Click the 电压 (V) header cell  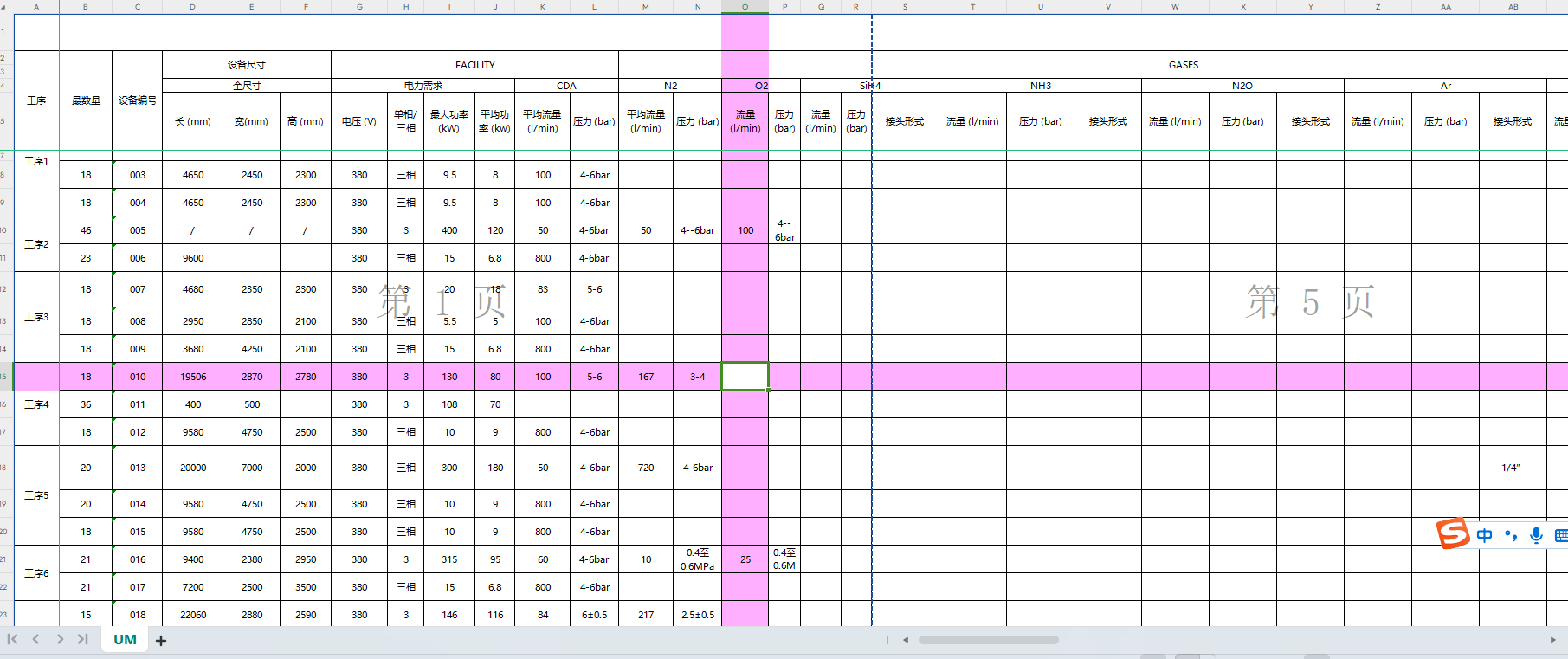point(359,121)
